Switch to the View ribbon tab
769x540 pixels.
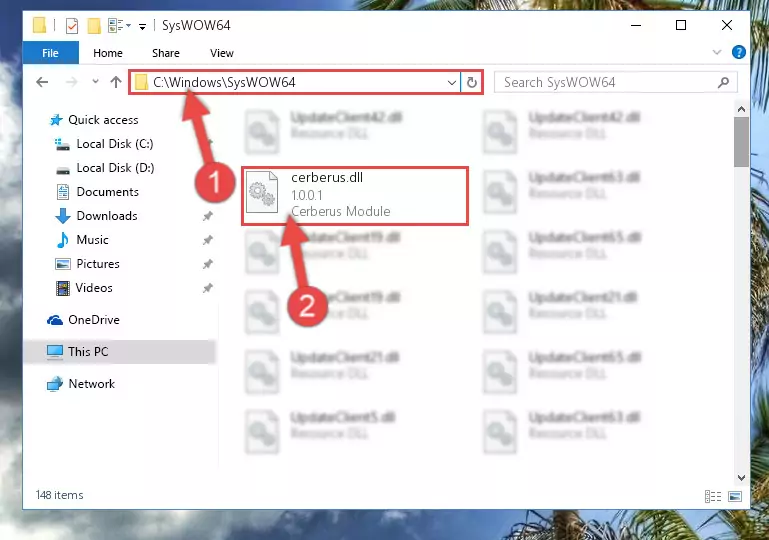tap(222, 53)
